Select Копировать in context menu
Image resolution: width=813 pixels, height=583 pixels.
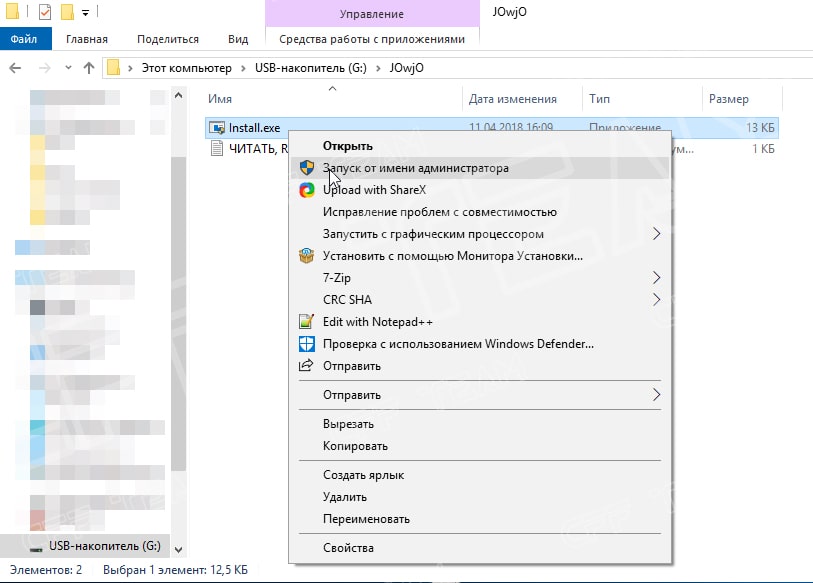point(480,446)
